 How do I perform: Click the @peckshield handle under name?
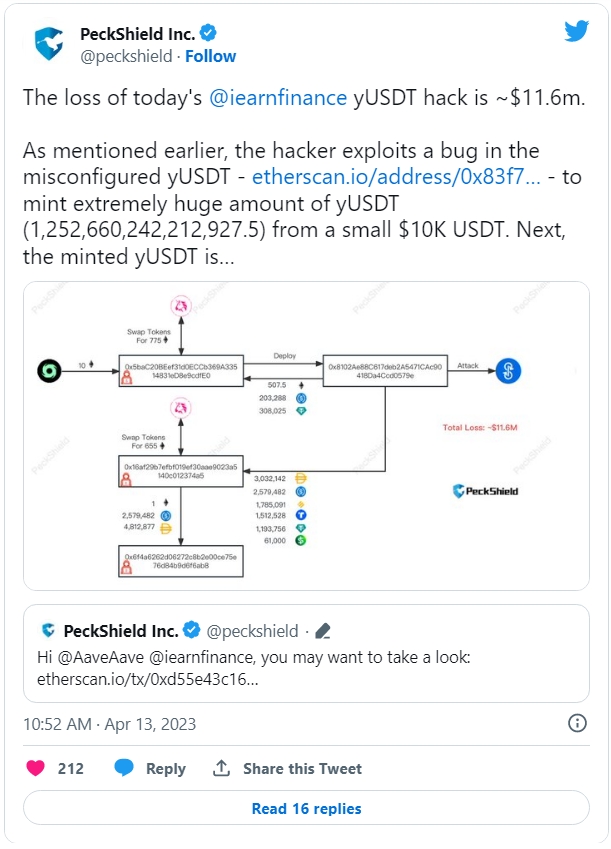pyautogui.click(x=126, y=56)
